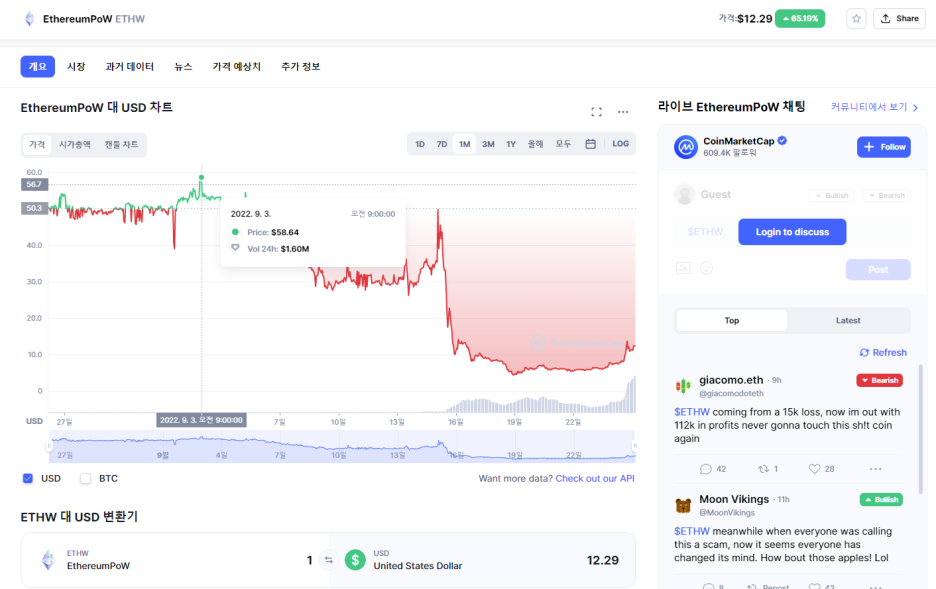Click the EthereumPoW logo icon in header

click(29, 19)
